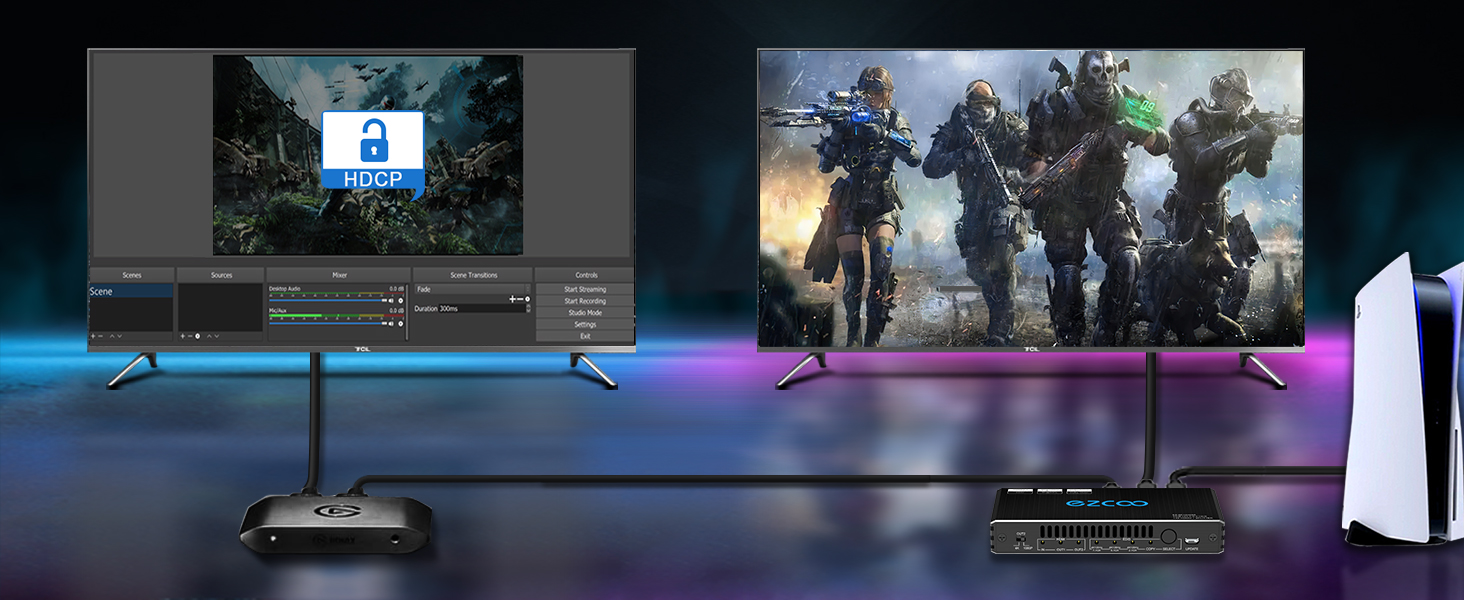The height and width of the screenshot is (600, 1464).
Task: Add a scene transition with plus icon
Action: [x=512, y=299]
